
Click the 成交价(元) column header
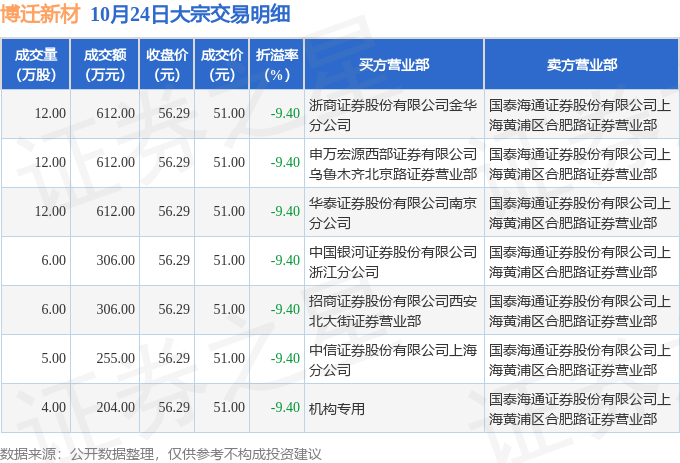[x=222, y=64]
